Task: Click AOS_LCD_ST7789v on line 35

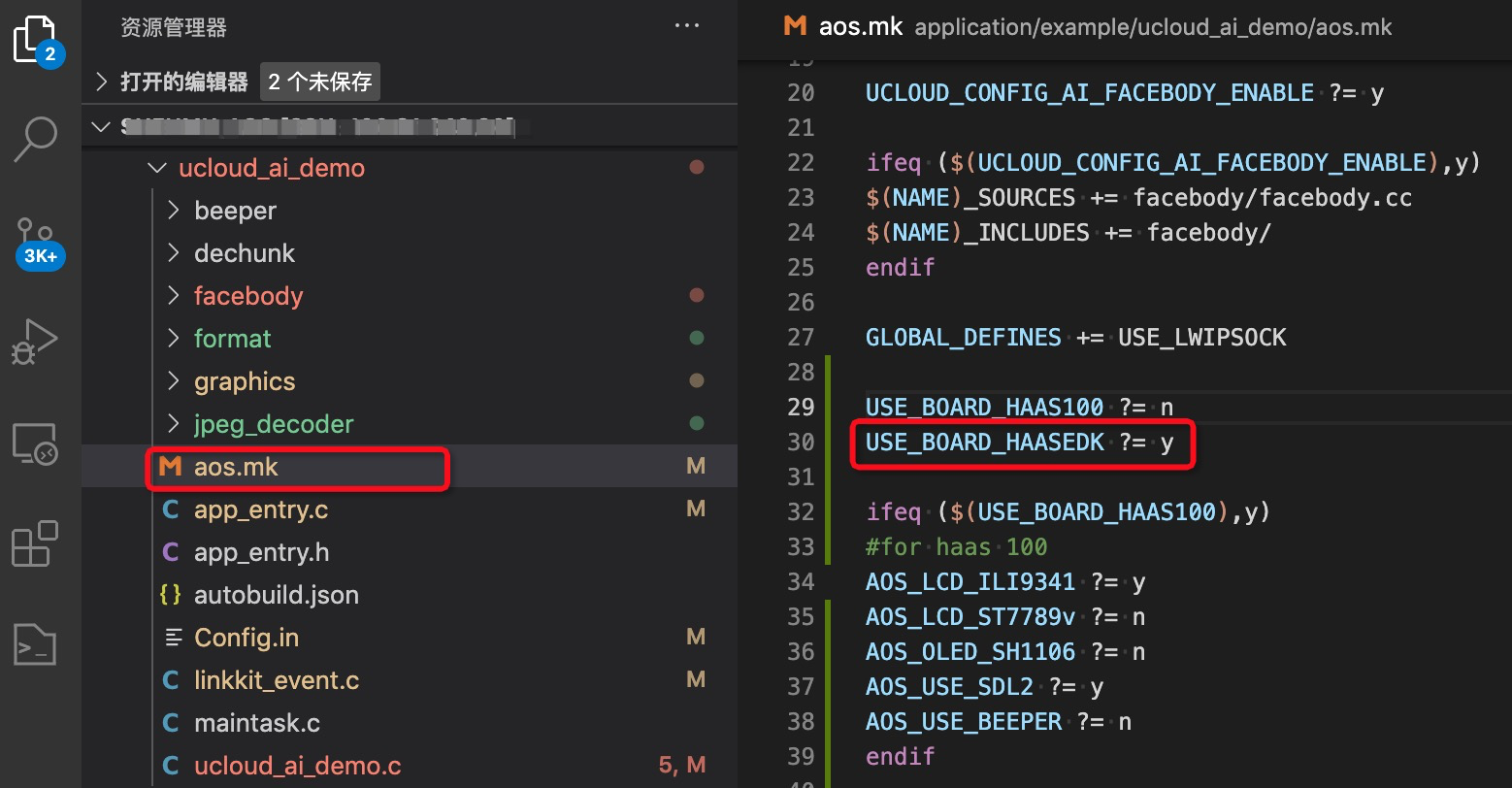Action: pyautogui.click(x=970, y=617)
